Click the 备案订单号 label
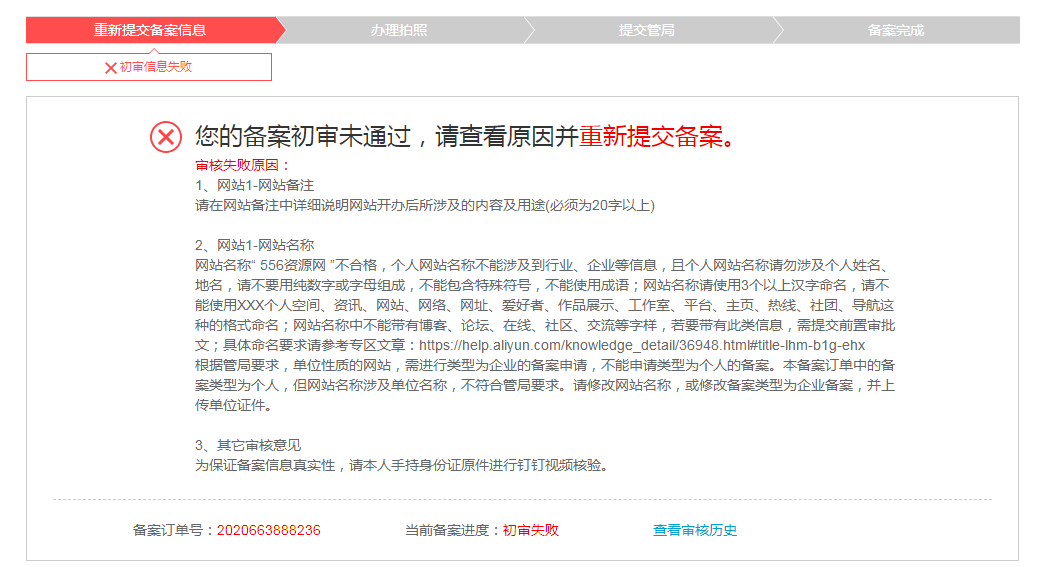1060x567 pixels. [173, 530]
